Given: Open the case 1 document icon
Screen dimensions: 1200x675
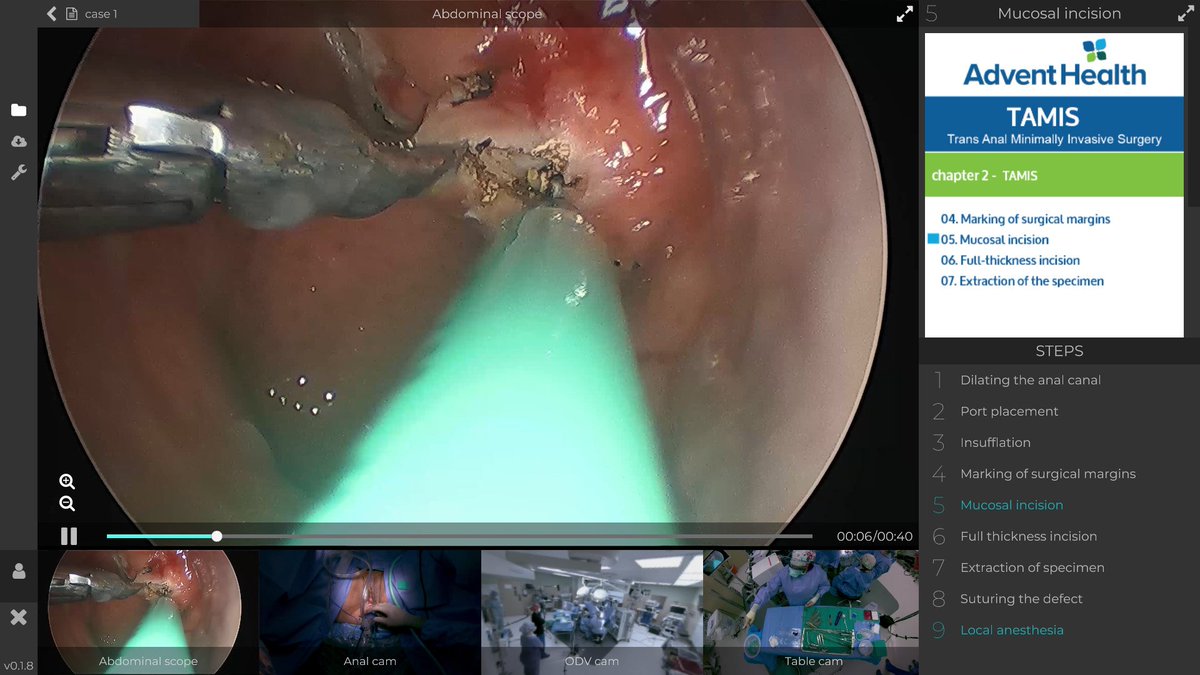Looking at the screenshot, I should tap(71, 14).
